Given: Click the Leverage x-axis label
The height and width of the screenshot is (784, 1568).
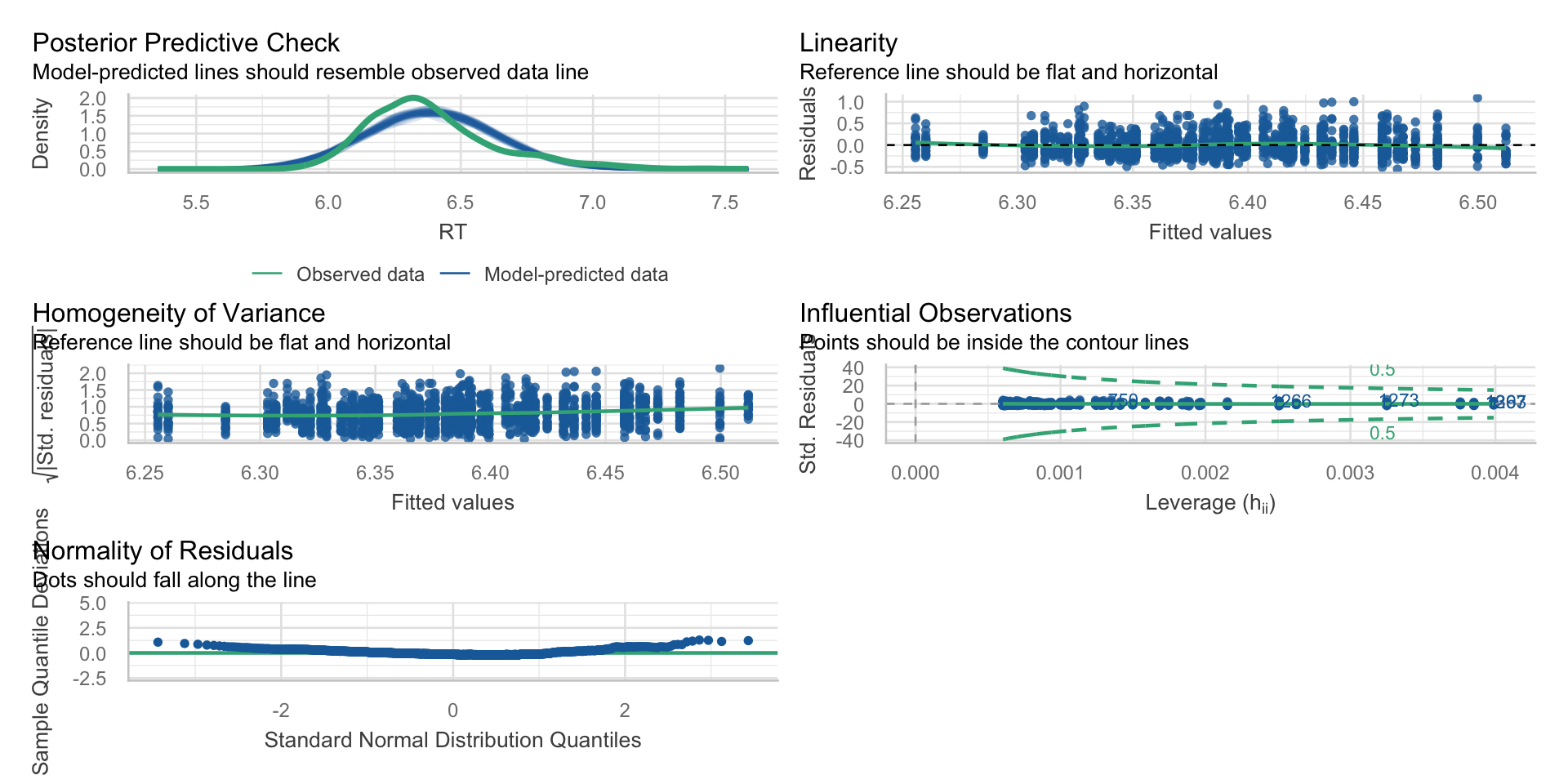Looking at the screenshot, I should pos(1209,503).
